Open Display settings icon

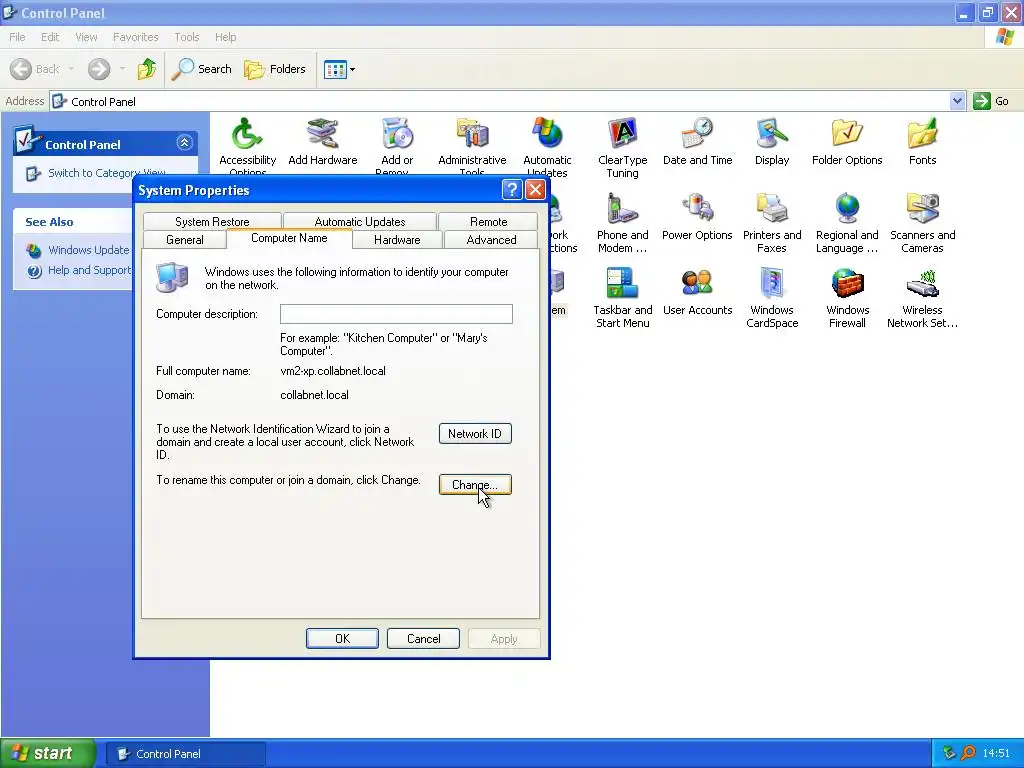pyautogui.click(x=772, y=141)
